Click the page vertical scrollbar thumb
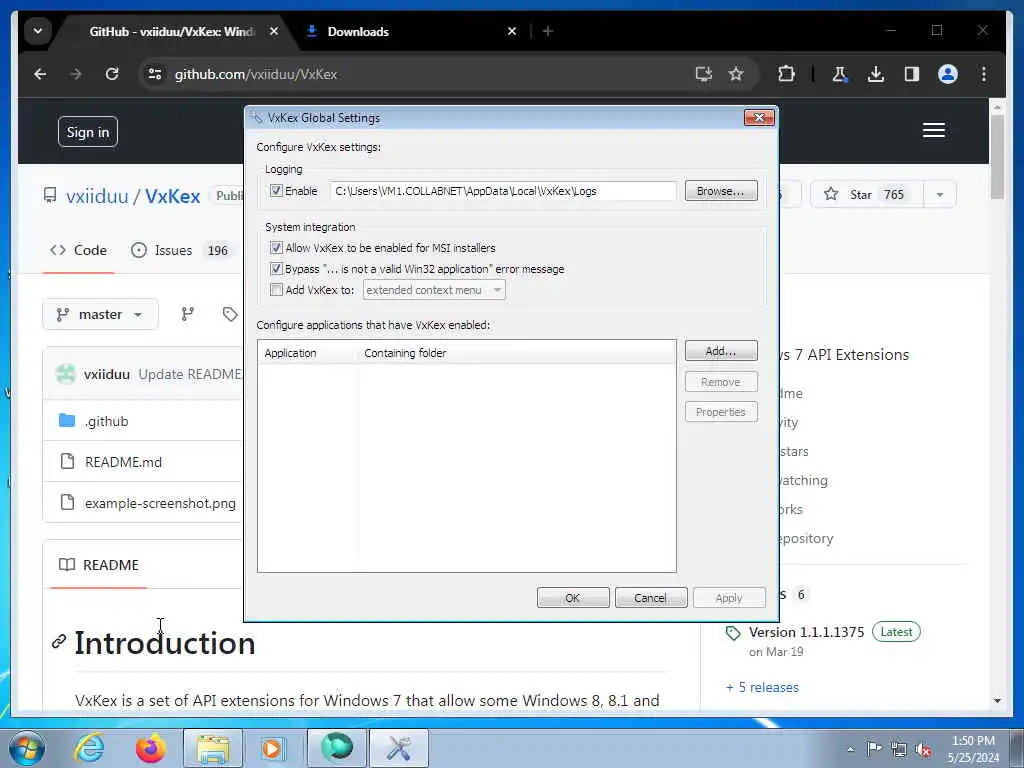This screenshot has width=1024, height=768. [x=997, y=157]
